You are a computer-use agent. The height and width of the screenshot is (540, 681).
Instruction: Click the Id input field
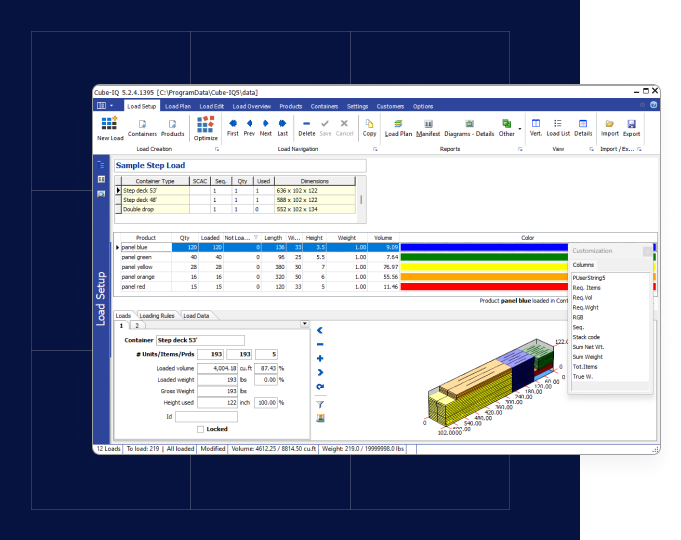[206, 417]
